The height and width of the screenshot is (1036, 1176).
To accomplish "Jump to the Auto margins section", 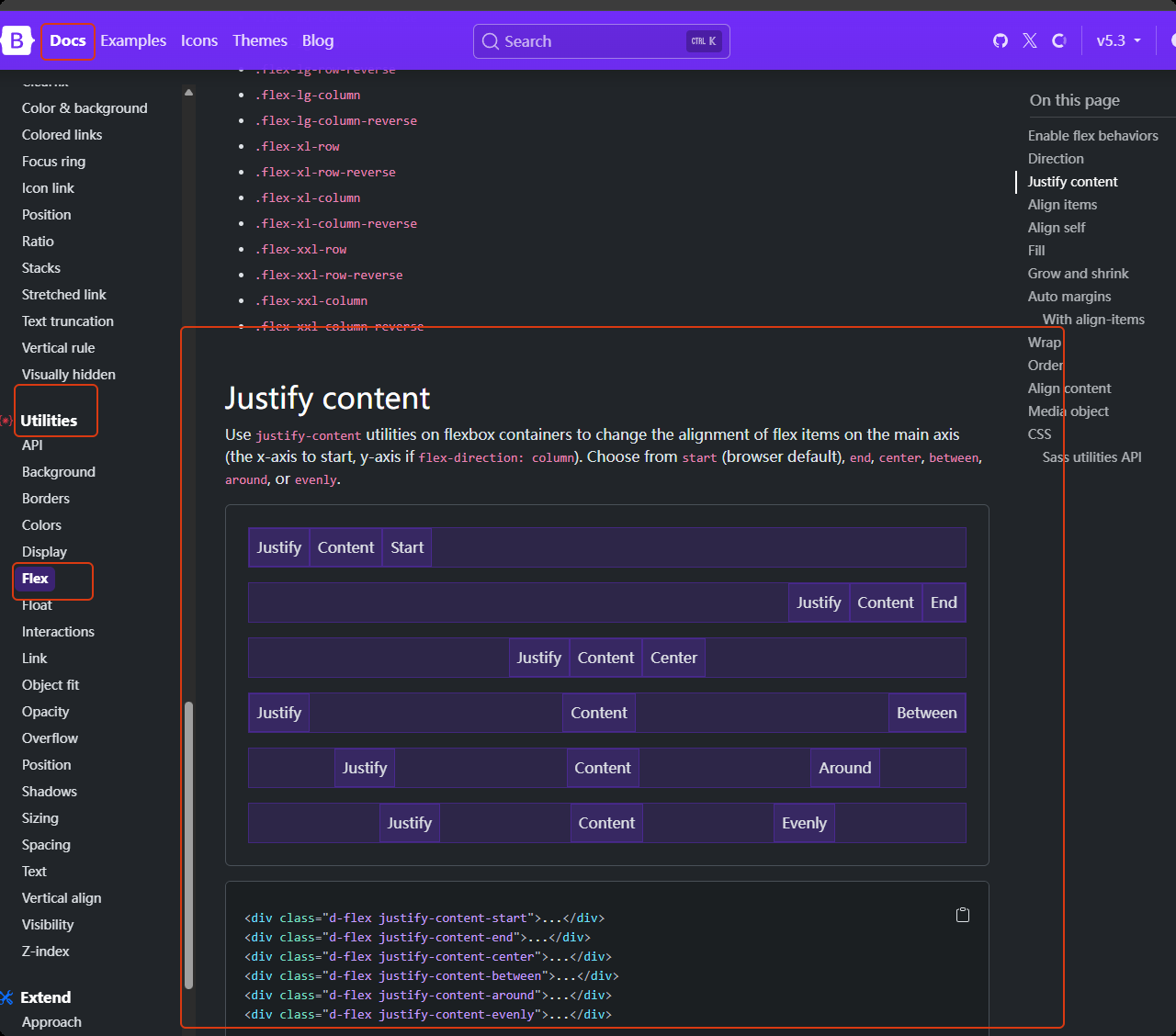I will [x=1069, y=297].
